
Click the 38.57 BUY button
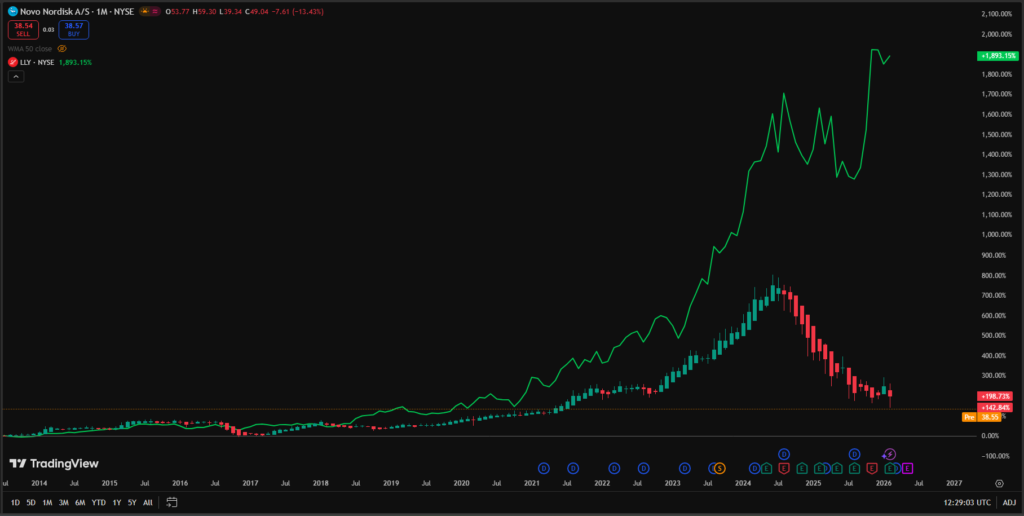pyautogui.click(x=74, y=29)
